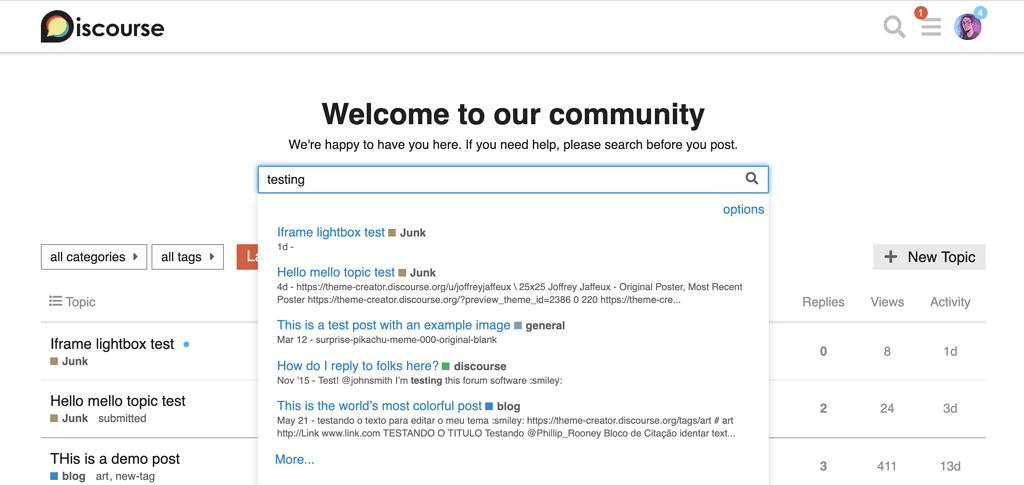
Task: Click the blue blog category square in topic list
Action: point(54,477)
